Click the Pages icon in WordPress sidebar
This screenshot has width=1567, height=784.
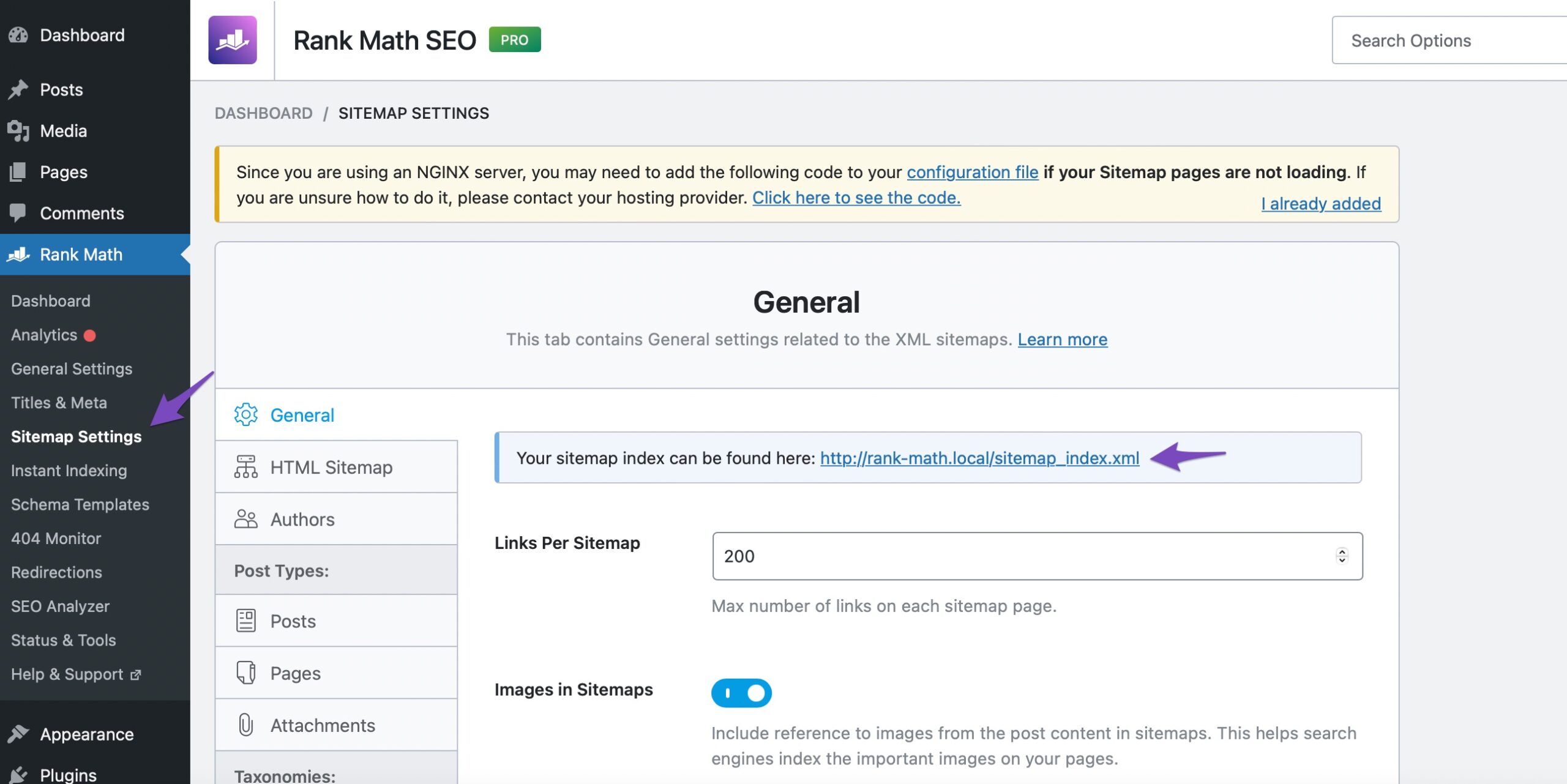(x=18, y=172)
